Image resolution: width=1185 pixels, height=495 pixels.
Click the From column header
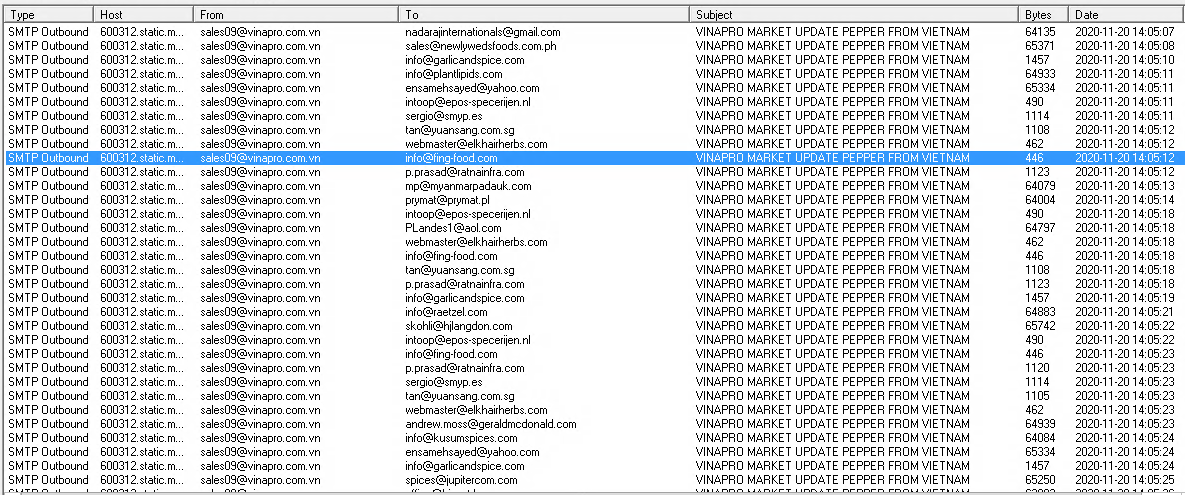click(x=296, y=14)
